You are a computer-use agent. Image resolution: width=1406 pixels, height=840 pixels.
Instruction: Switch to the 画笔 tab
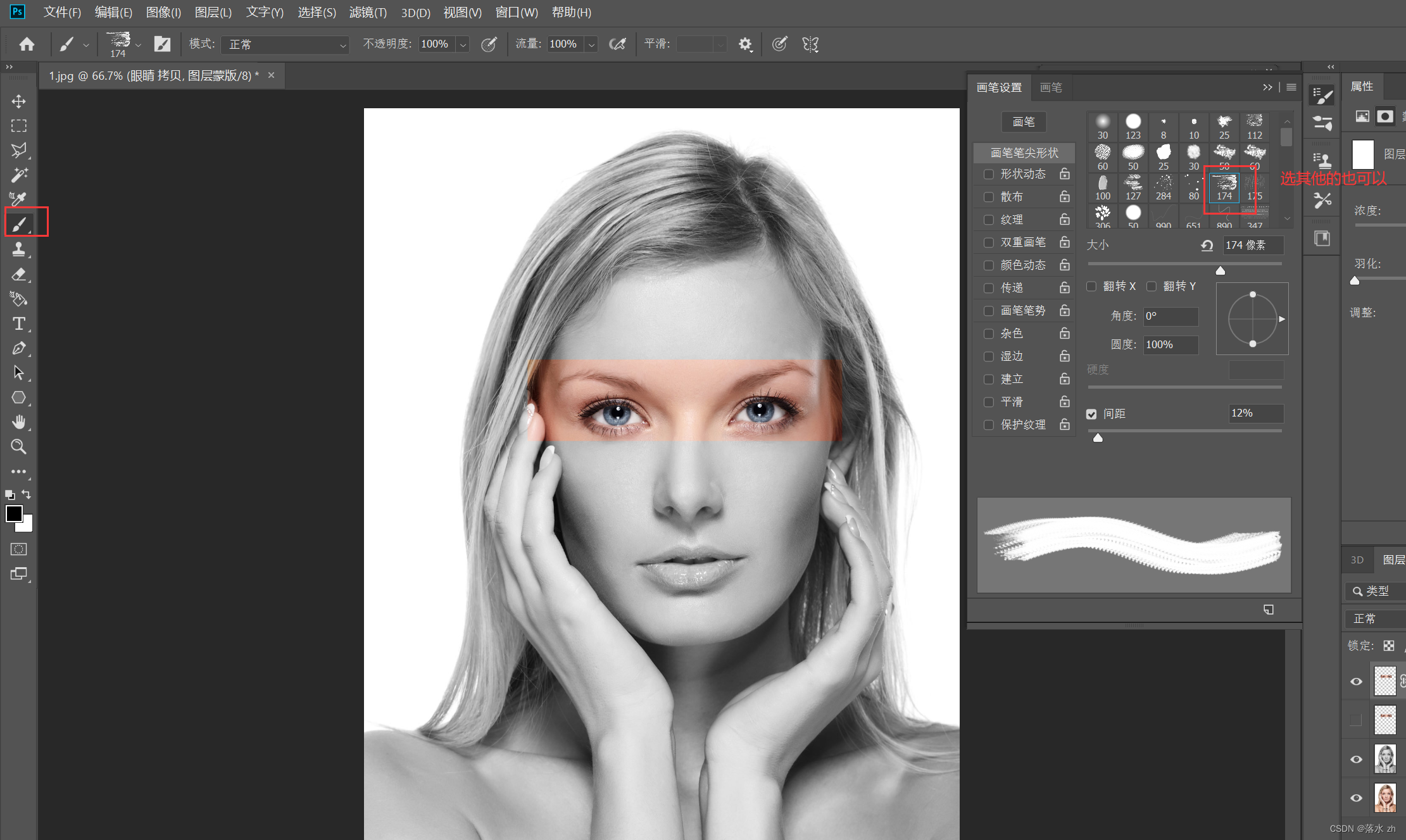click(x=1051, y=87)
